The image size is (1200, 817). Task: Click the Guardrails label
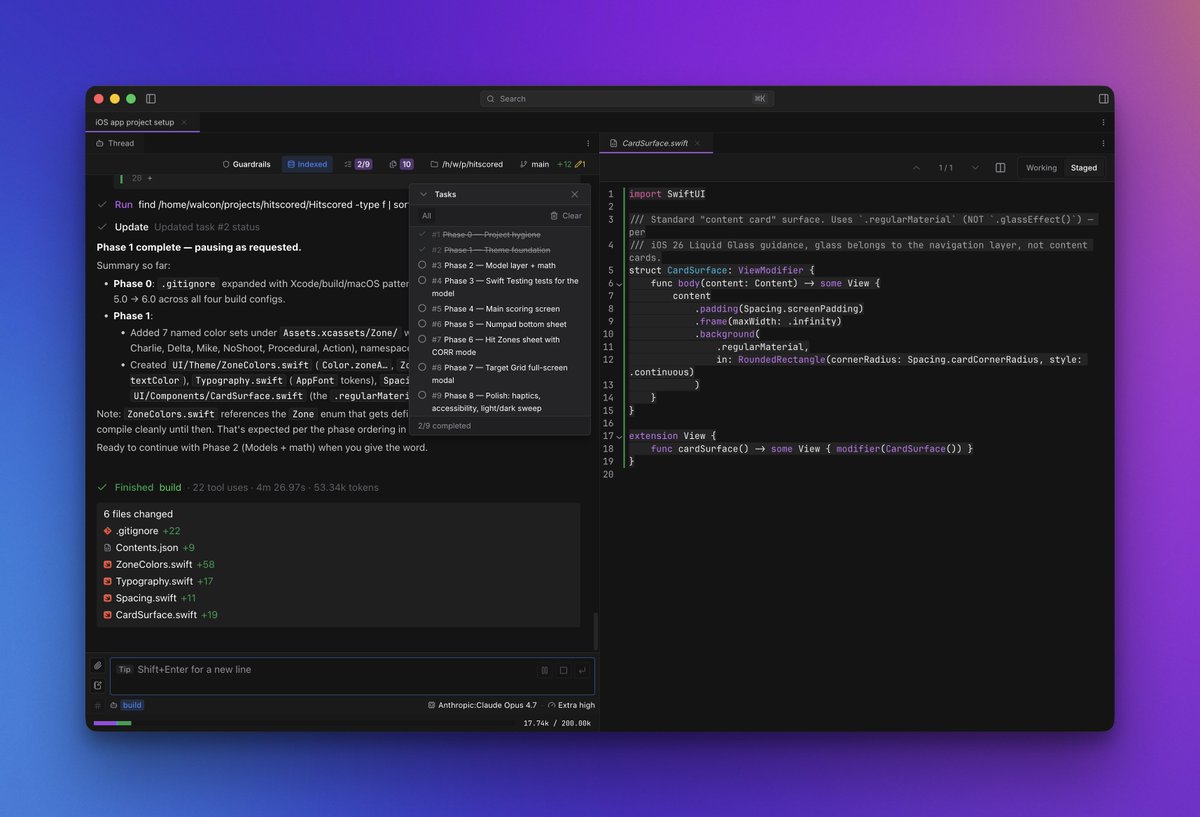click(x=253, y=164)
